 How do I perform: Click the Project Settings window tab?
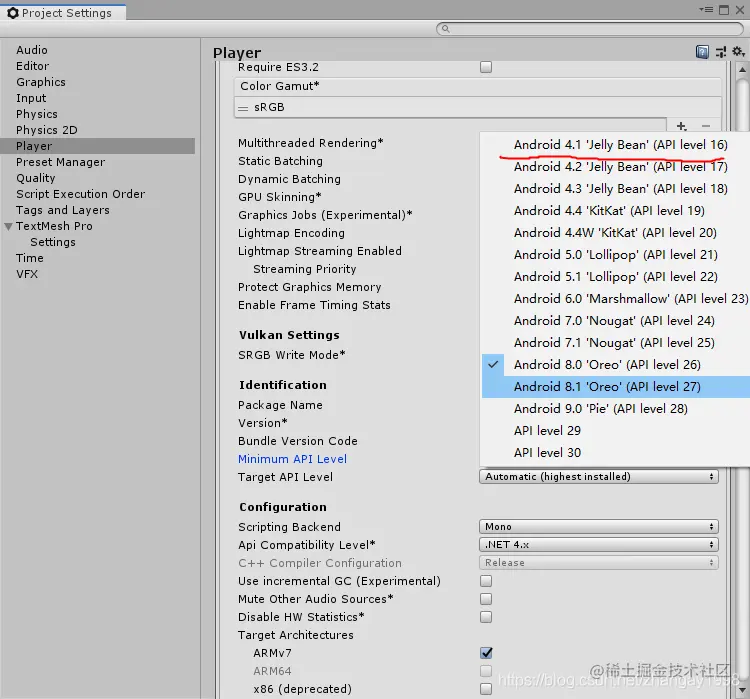(63, 12)
